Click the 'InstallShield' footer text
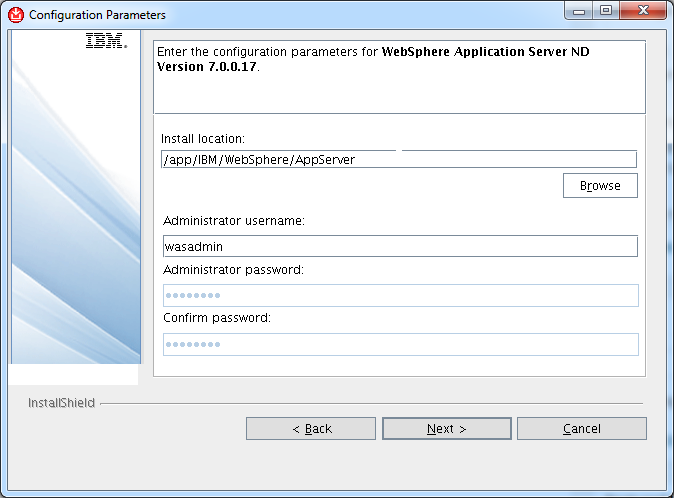Image resolution: width=674 pixels, height=498 pixels. click(61, 403)
